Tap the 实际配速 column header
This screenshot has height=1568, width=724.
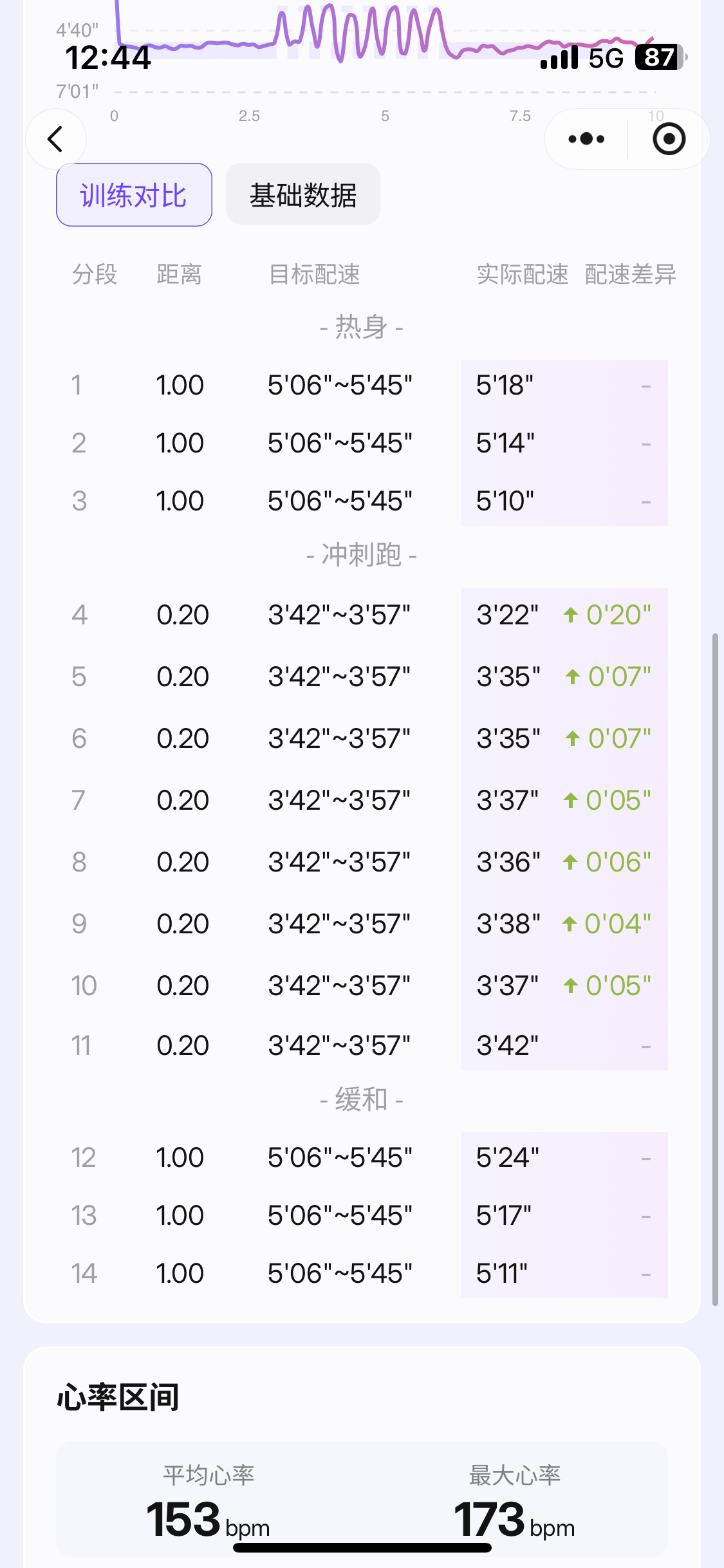pyautogui.click(x=522, y=275)
